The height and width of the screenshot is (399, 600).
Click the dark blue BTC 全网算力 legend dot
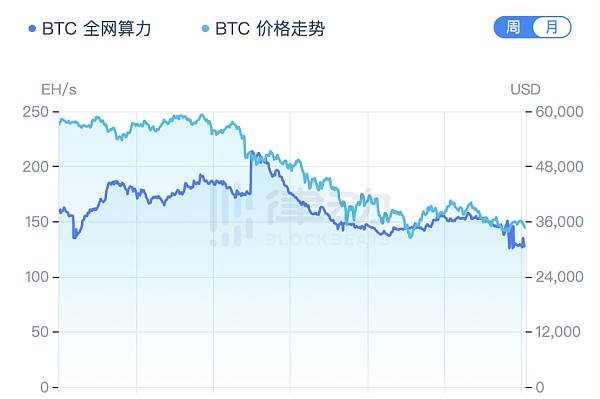pyautogui.click(x=33, y=28)
